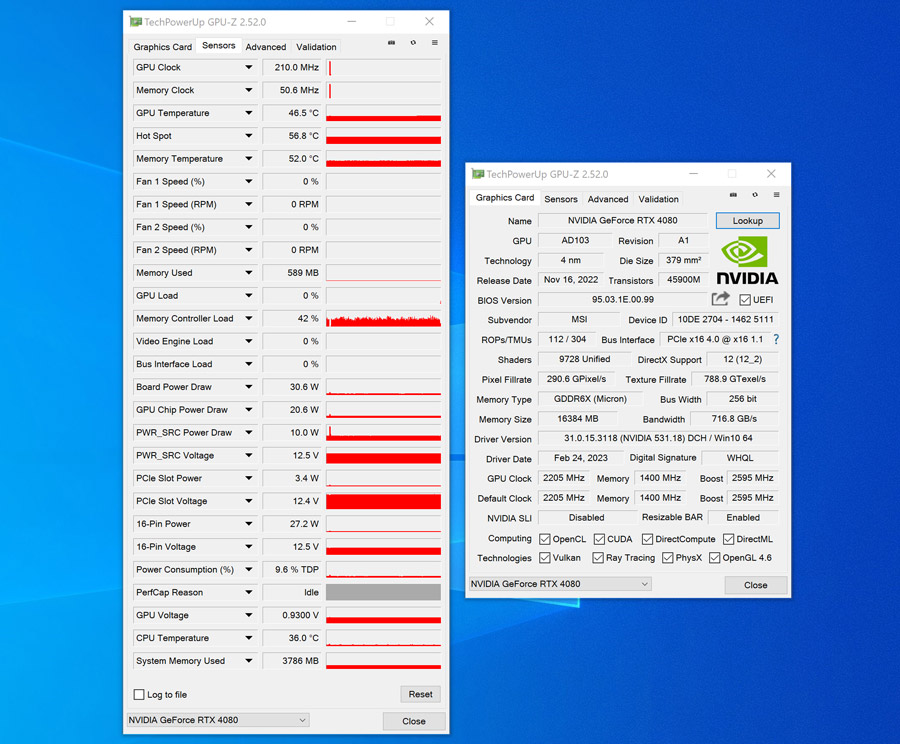Click the Bus Interface question mark
Image resolution: width=900 pixels, height=744 pixels.
pos(776,339)
